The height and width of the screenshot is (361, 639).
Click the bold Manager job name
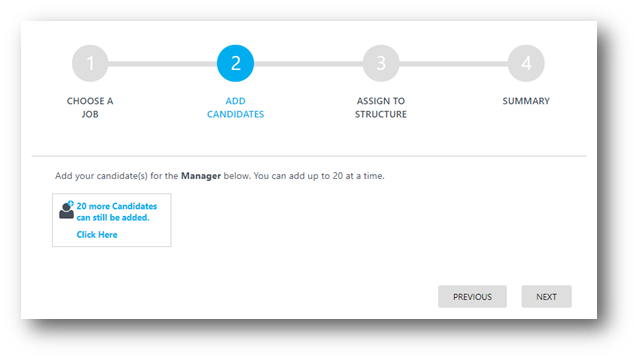201,176
